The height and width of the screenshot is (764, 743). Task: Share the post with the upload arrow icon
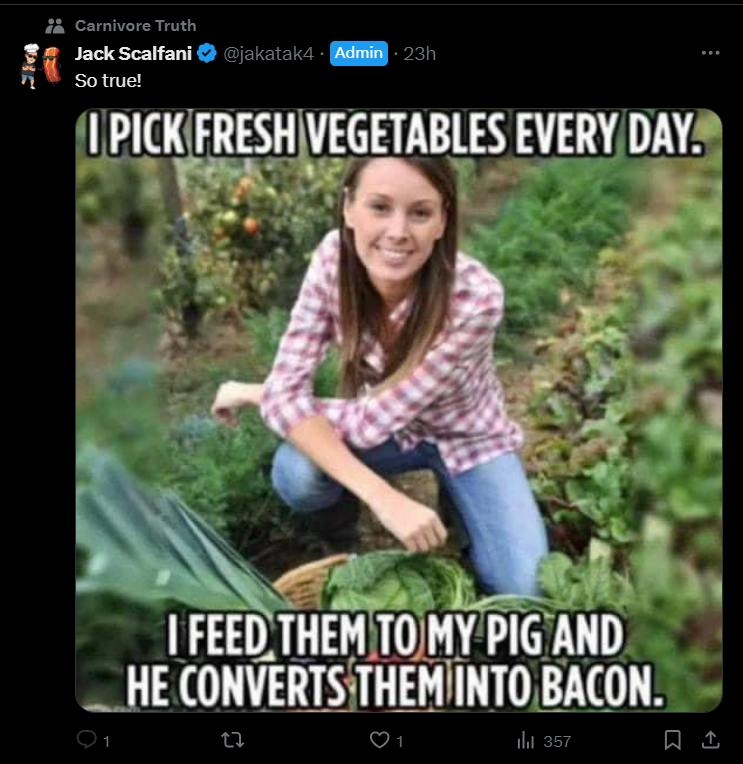[x=711, y=740]
